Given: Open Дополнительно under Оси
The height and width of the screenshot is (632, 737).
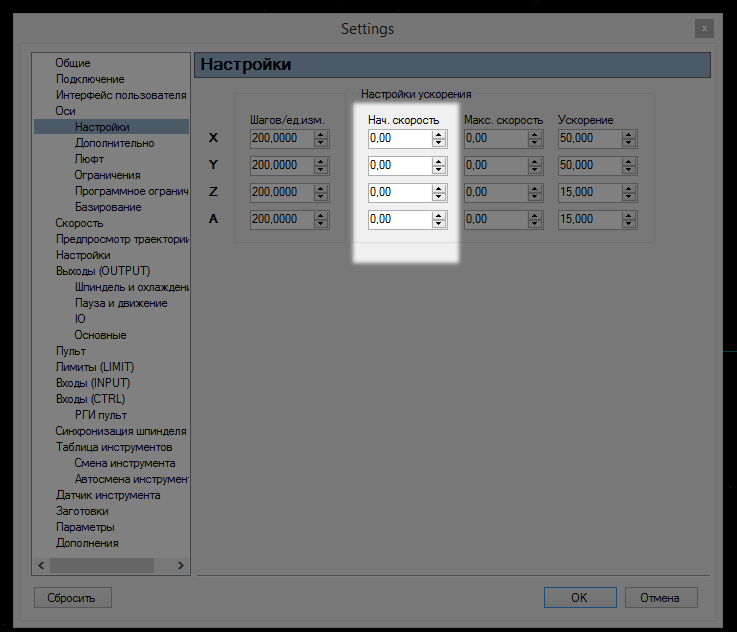Looking at the screenshot, I should (114, 143).
